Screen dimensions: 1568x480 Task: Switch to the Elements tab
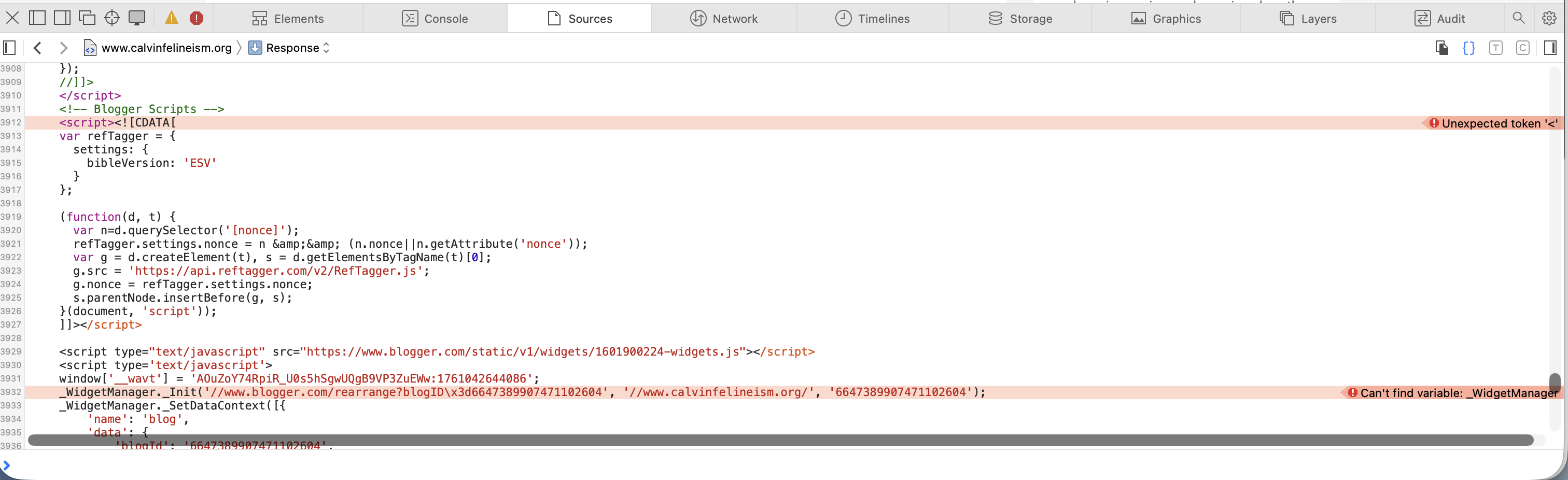288,19
